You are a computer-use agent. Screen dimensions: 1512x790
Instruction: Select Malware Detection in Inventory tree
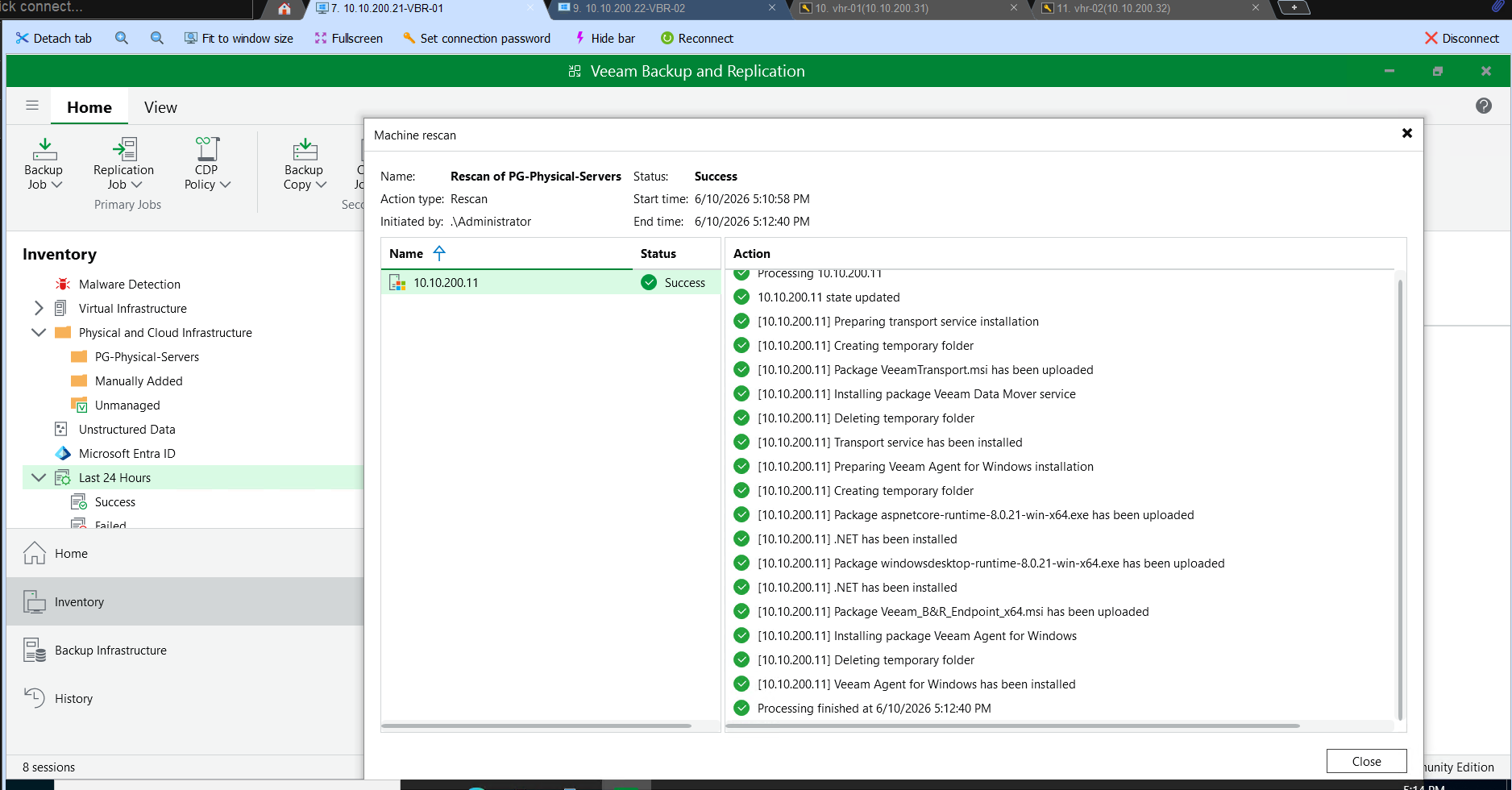point(130,285)
